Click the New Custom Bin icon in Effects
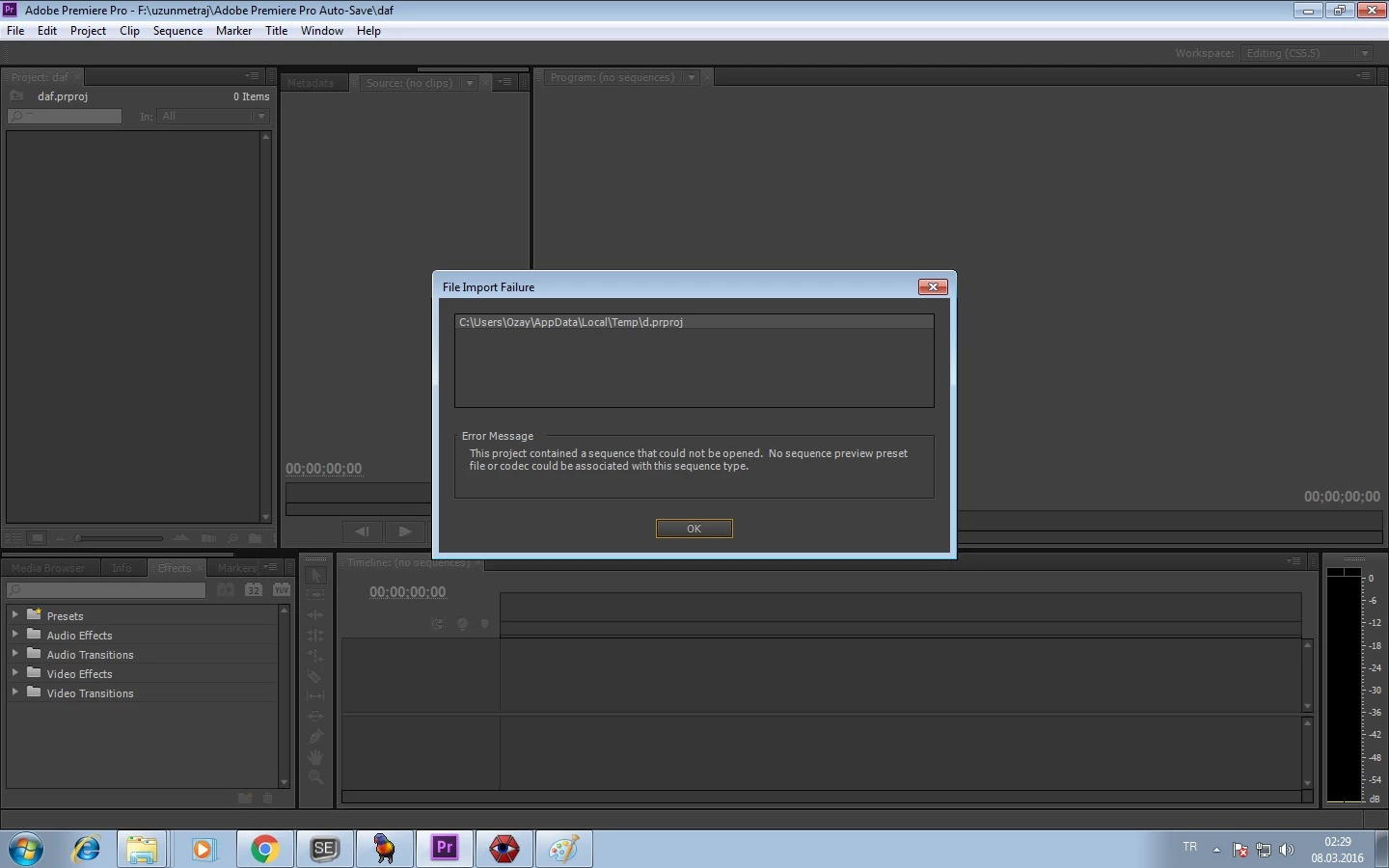Viewport: 1389px width, 868px height. pos(245,798)
